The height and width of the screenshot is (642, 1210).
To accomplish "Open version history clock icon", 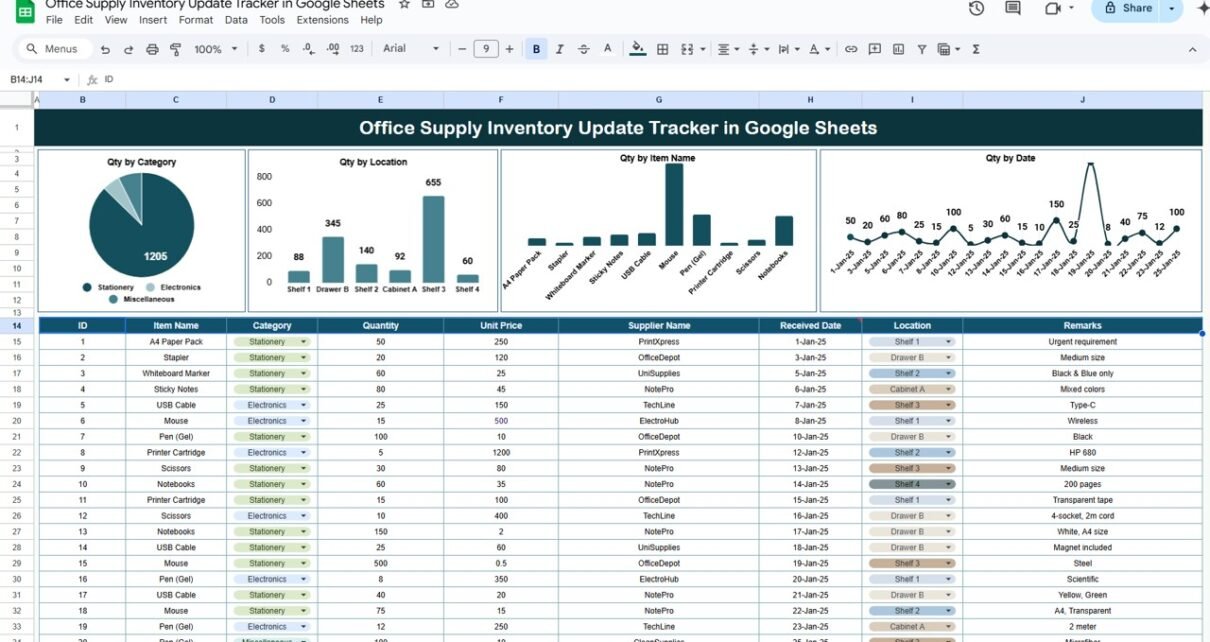I will click(976, 8).
